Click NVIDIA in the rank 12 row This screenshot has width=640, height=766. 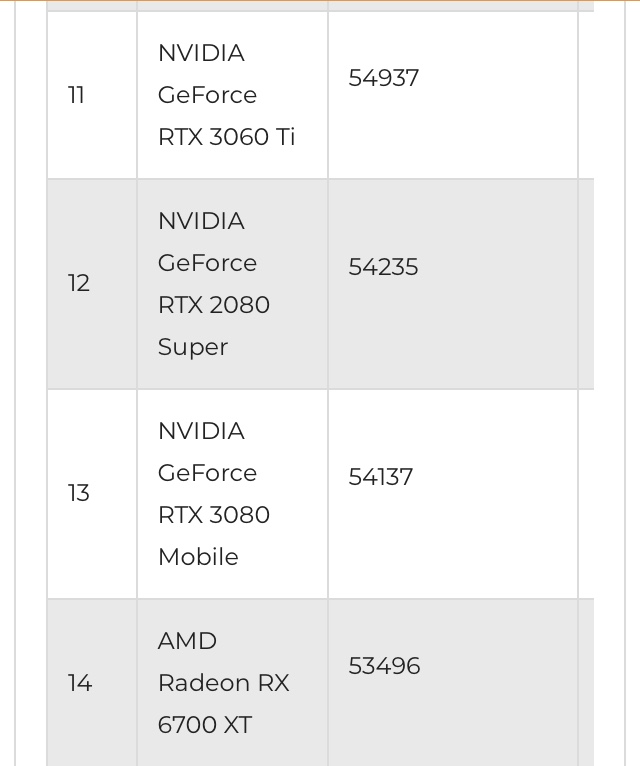click(201, 221)
